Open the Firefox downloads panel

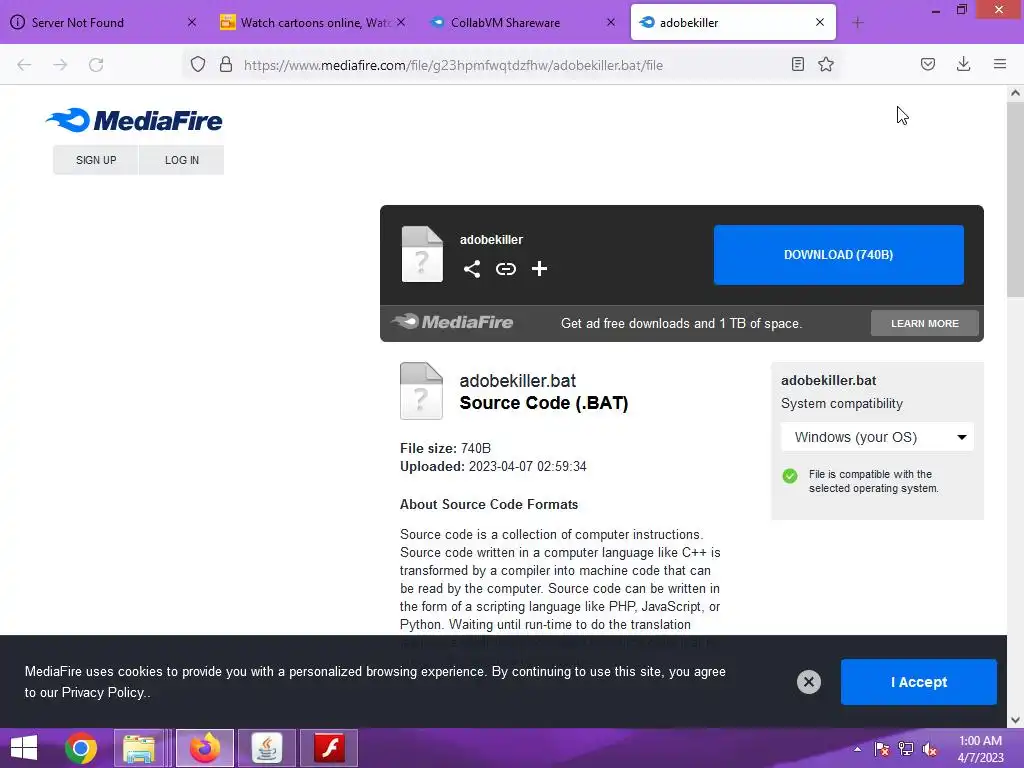pyautogui.click(x=963, y=64)
